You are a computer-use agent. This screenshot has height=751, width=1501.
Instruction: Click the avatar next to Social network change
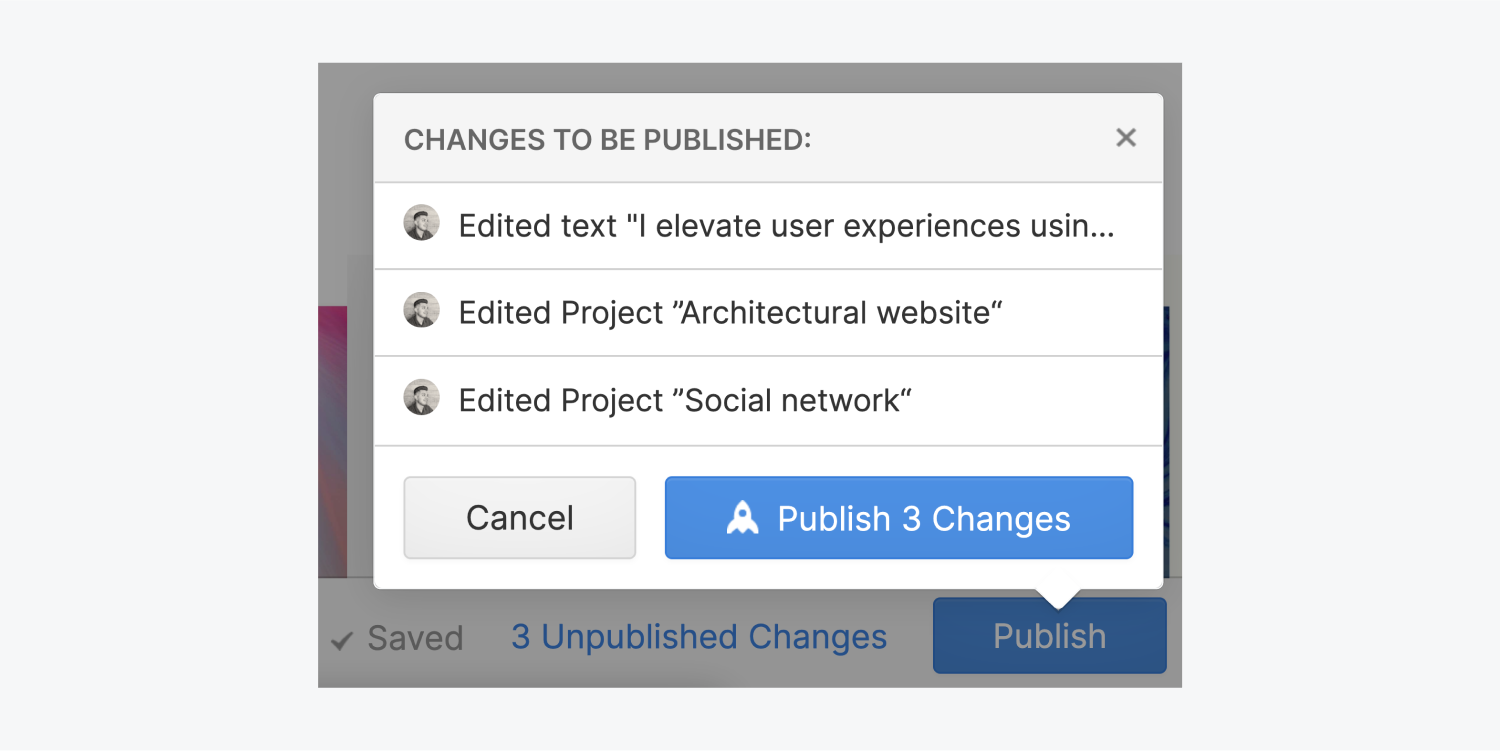click(422, 397)
